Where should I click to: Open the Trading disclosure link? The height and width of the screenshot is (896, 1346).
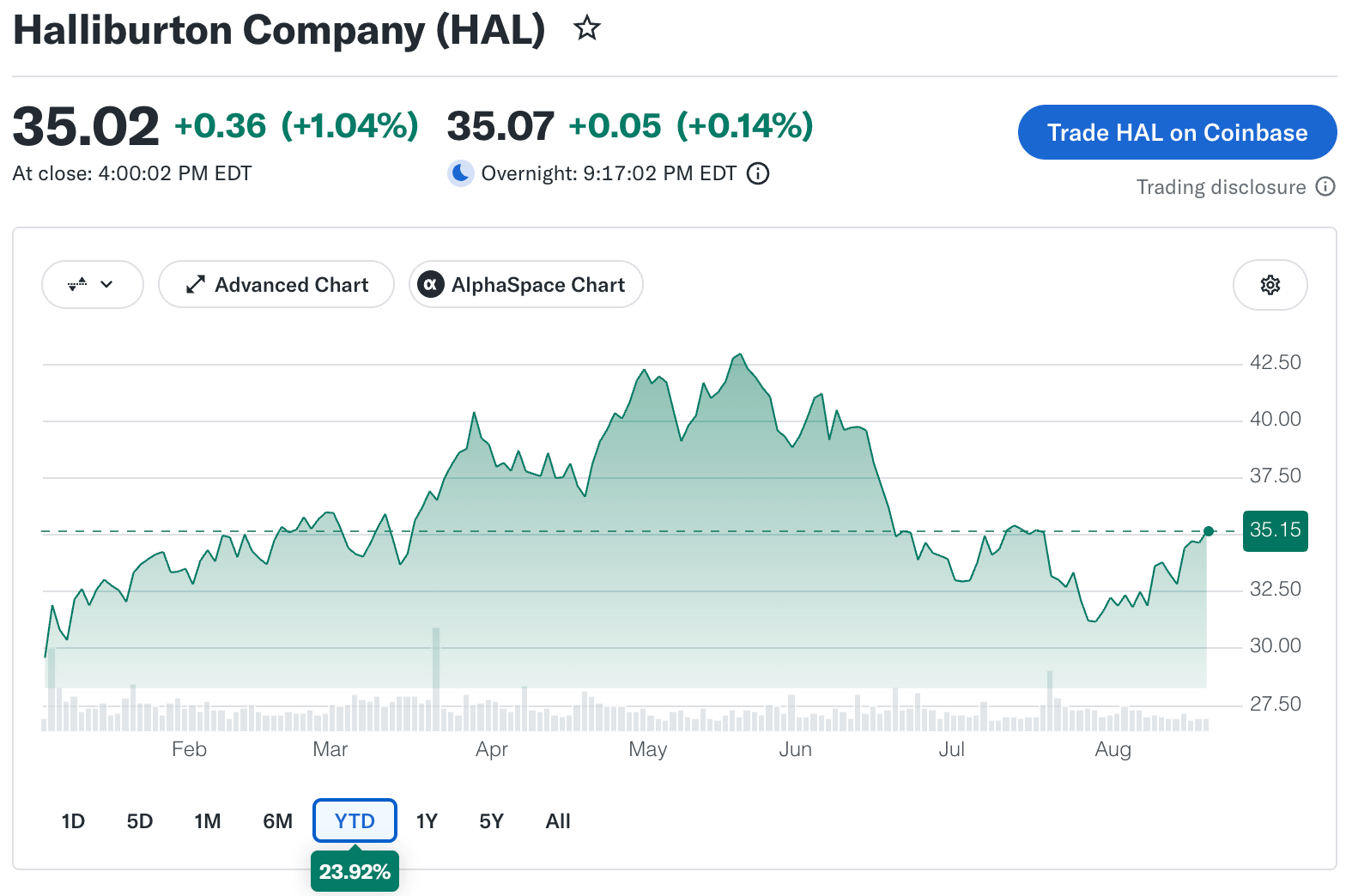(x=1221, y=187)
